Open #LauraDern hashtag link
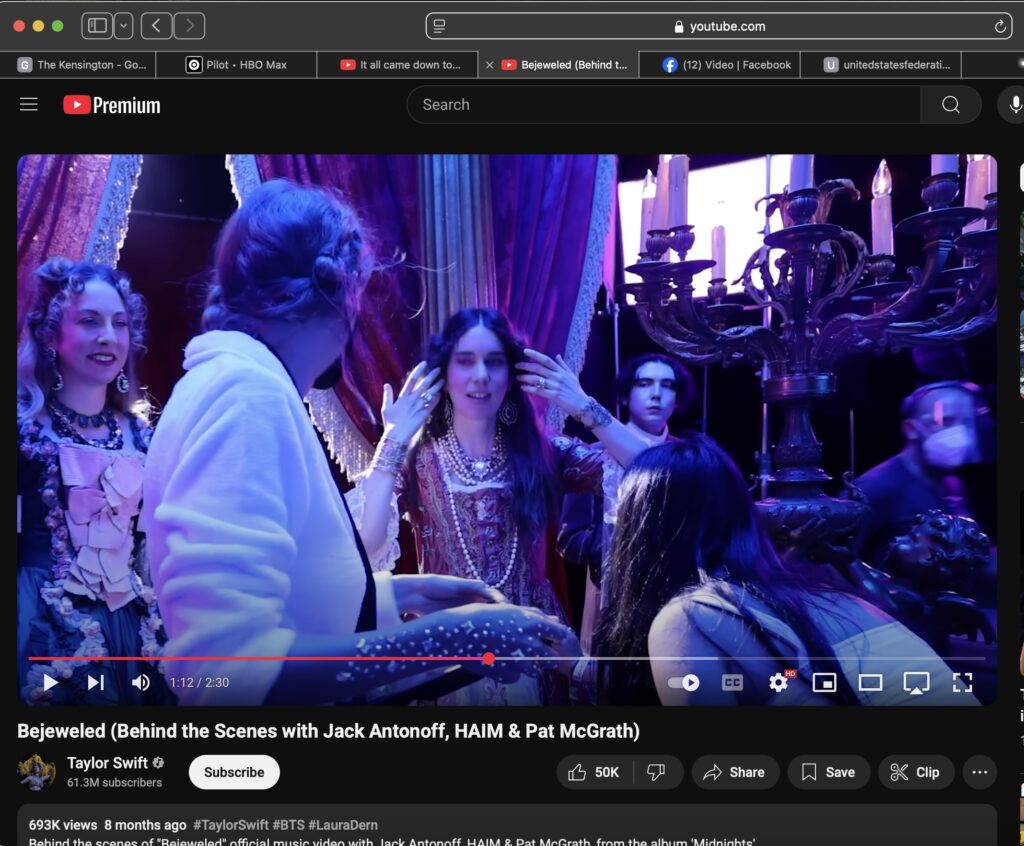This screenshot has height=846, width=1024. pos(343,825)
